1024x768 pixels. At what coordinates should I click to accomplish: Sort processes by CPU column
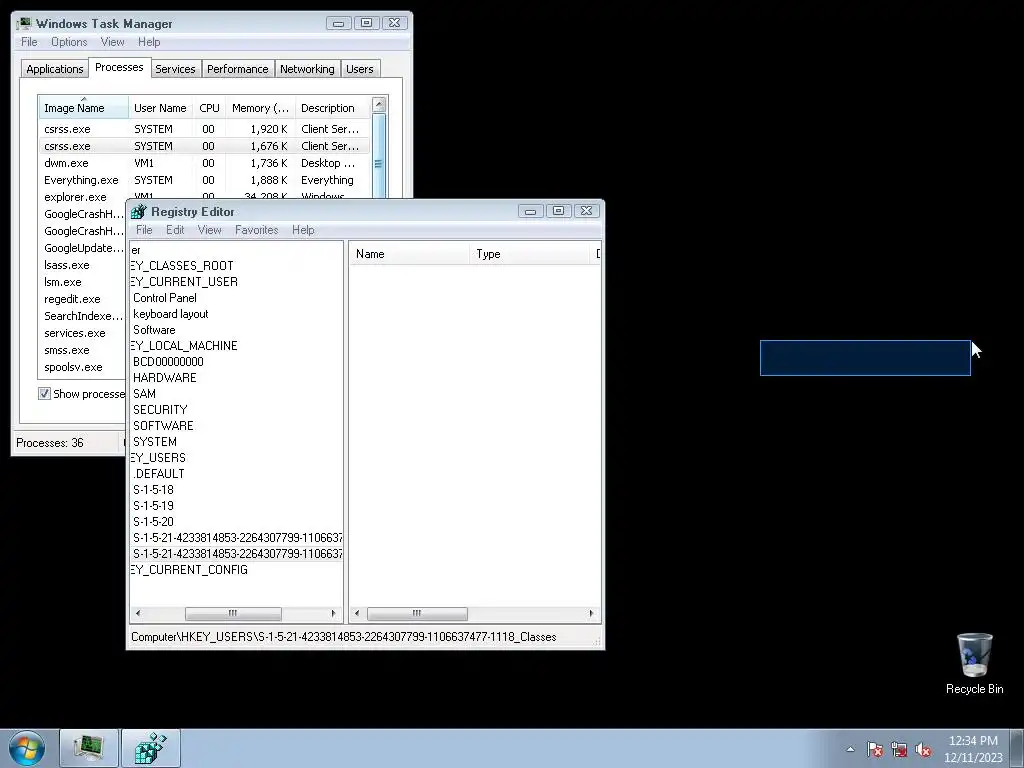(210, 108)
